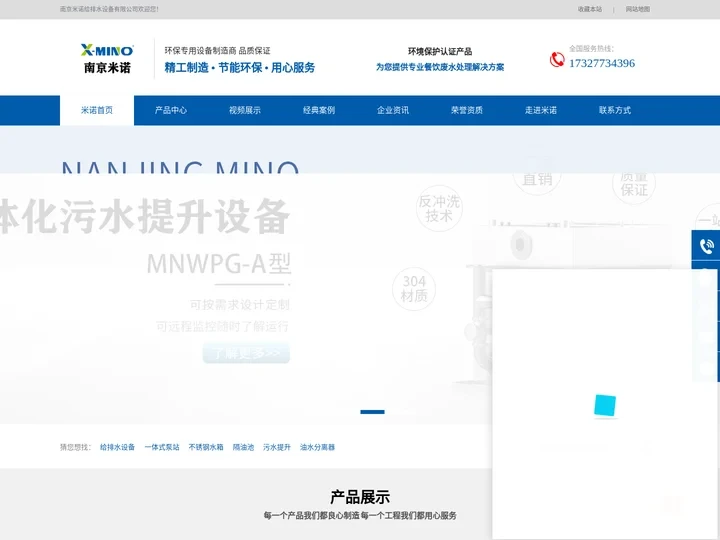
Task: Select 经典案例 in the nav bar
Action: tap(319, 110)
